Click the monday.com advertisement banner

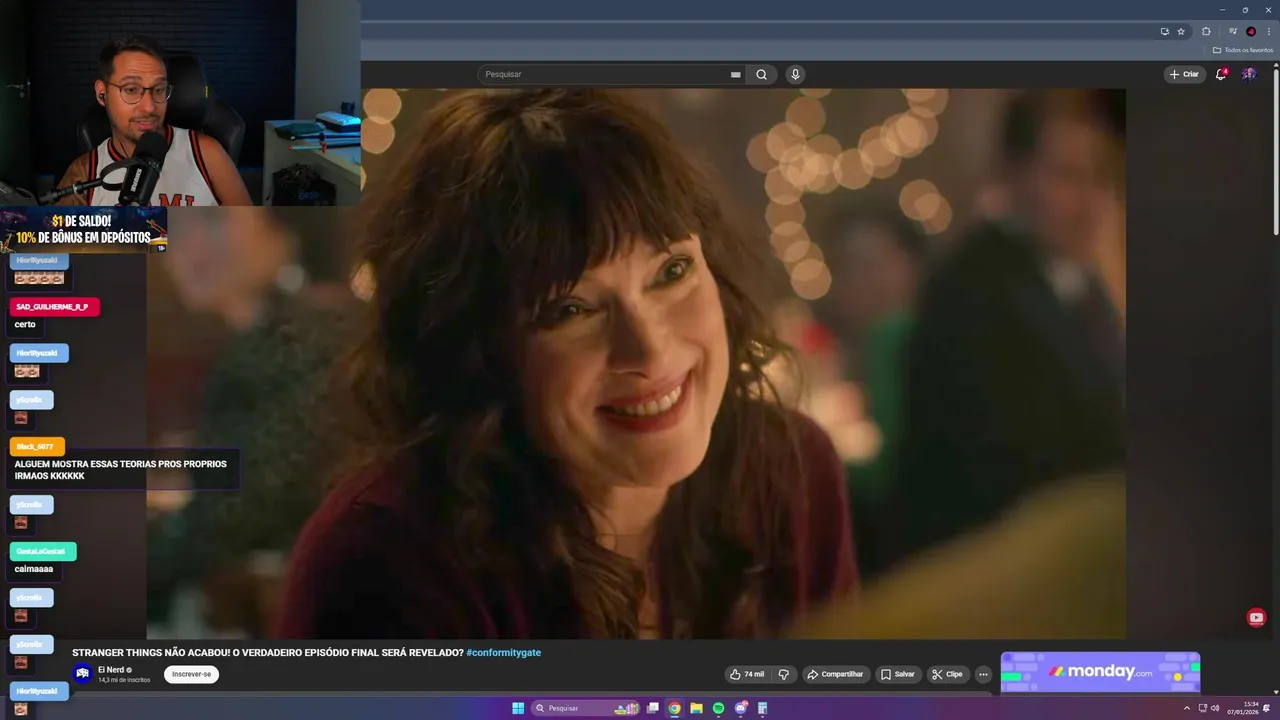(1100, 672)
